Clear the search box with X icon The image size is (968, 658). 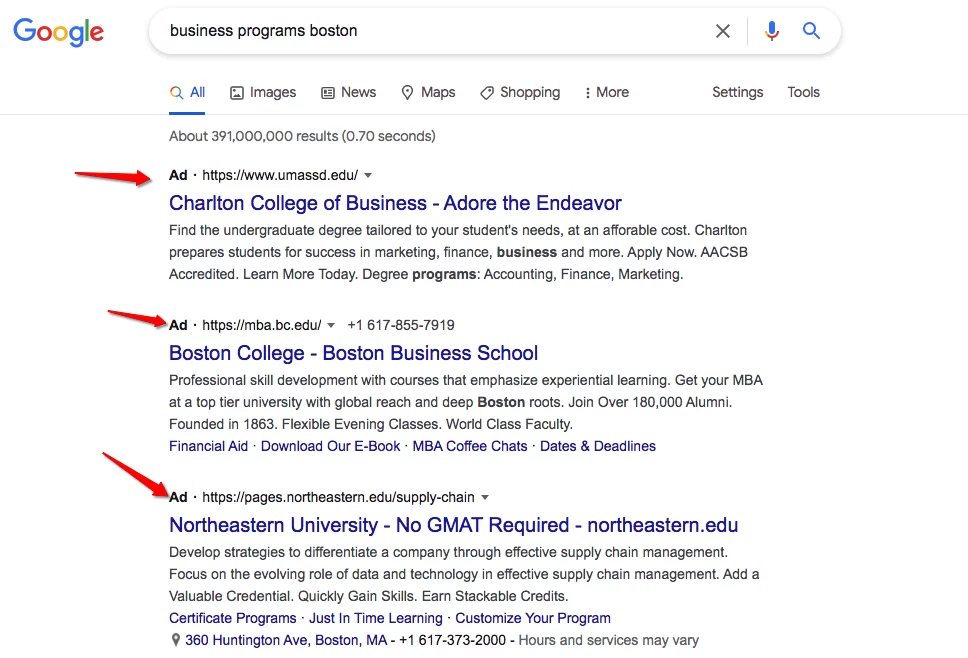click(x=722, y=31)
